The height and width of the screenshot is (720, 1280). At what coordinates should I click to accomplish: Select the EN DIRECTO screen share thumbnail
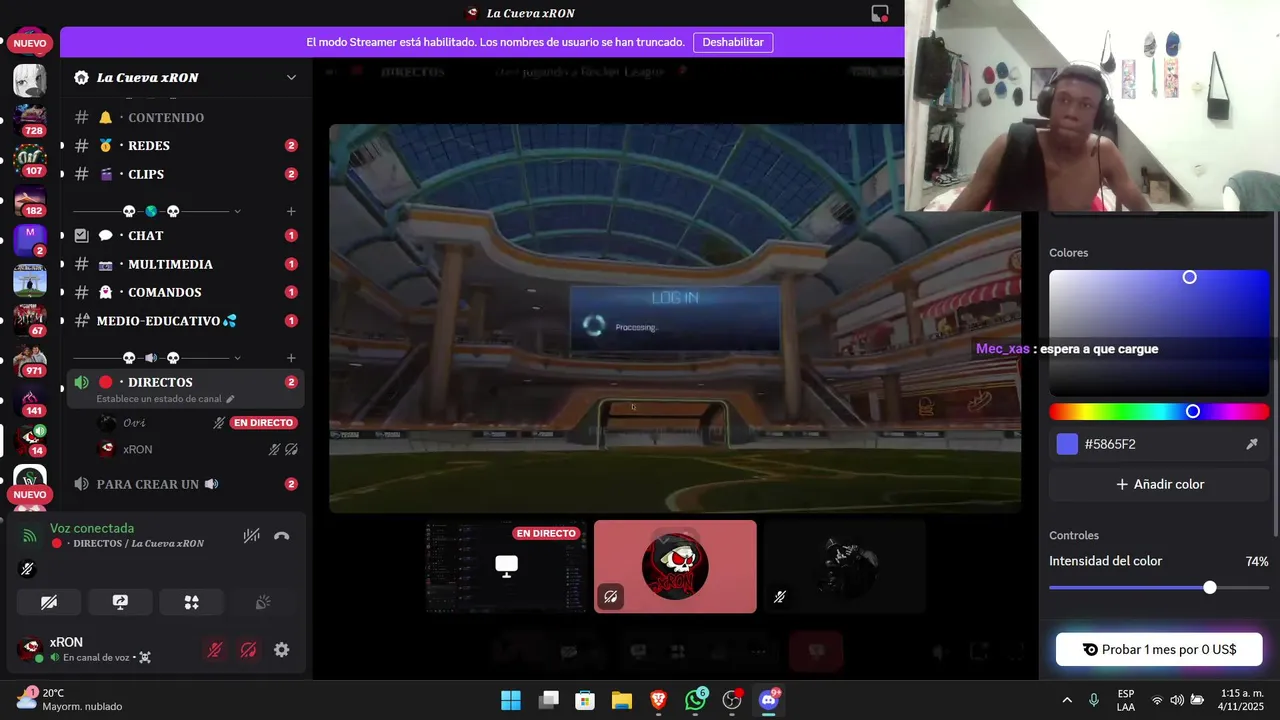click(x=507, y=566)
